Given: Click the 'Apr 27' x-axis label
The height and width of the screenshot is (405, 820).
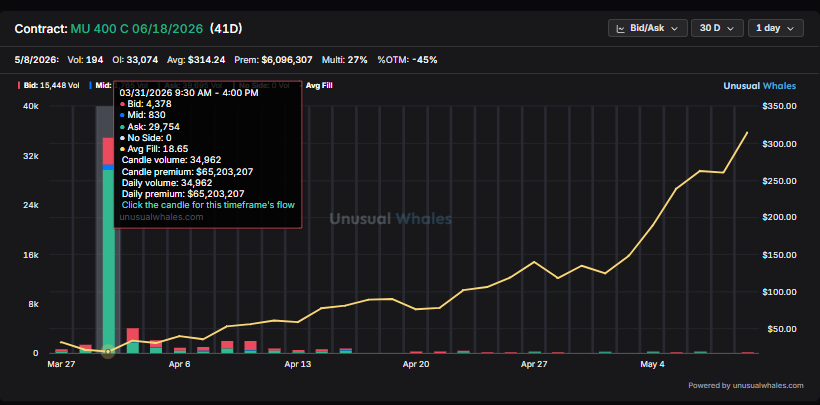Looking at the screenshot, I should click(534, 364).
